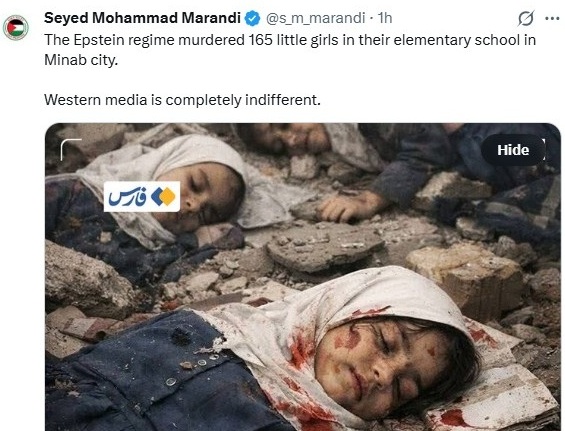Image resolution: width=565 pixels, height=431 pixels.
Task: Click the tweet line mentioning elementary school
Action: 290,40
